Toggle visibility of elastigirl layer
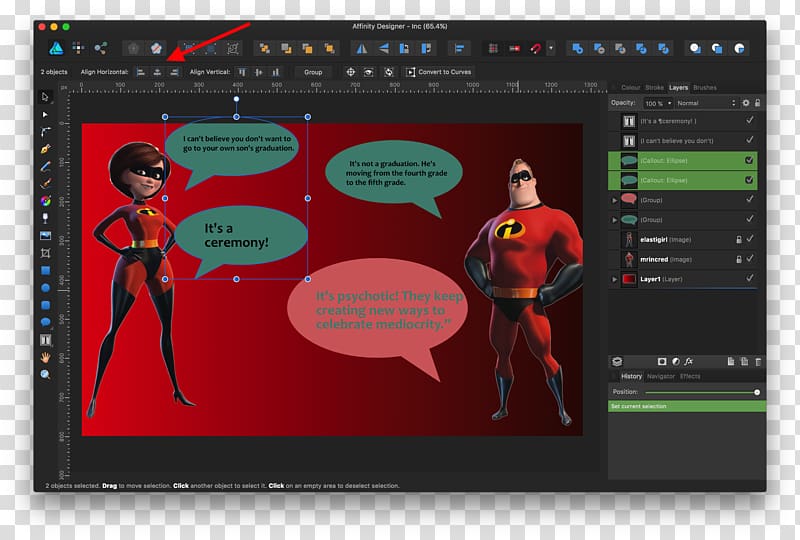Viewport: 800px width, 540px height. point(749,239)
